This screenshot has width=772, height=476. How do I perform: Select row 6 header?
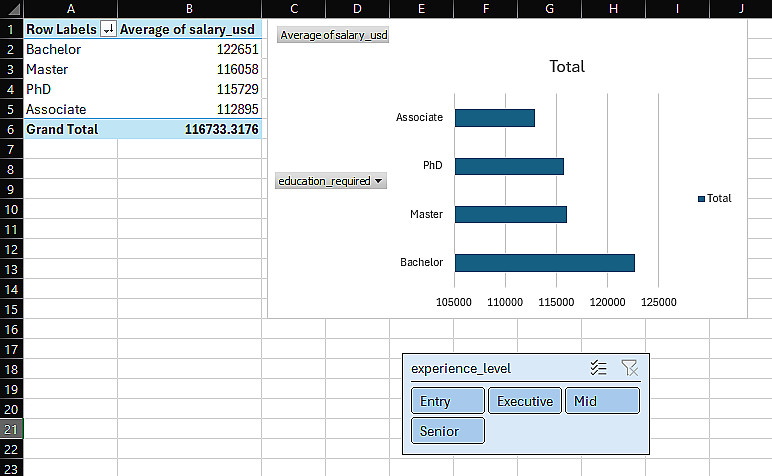[11, 129]
